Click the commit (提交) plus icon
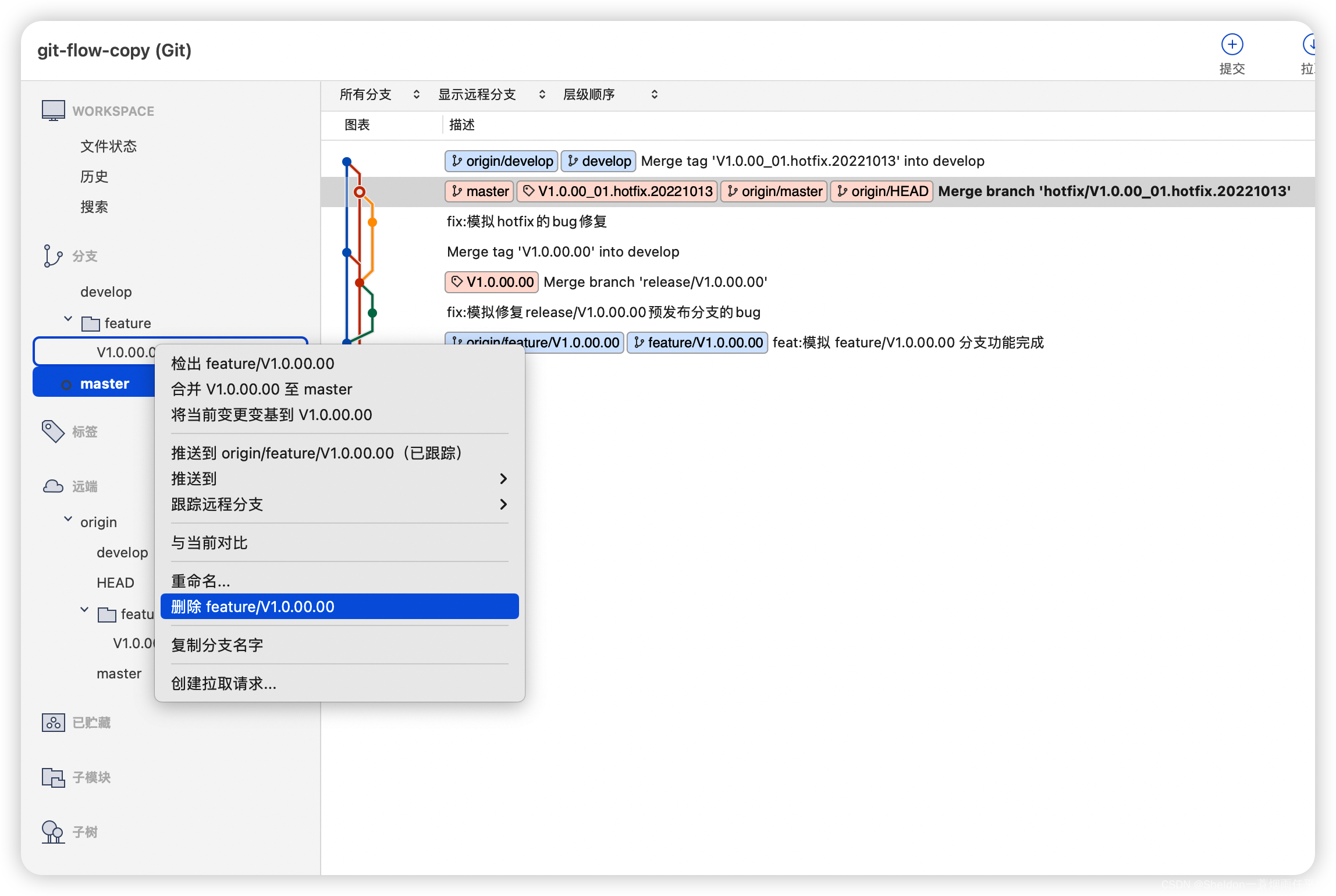This screenshot has width=1336, height=896. [x=1231, y=45]
